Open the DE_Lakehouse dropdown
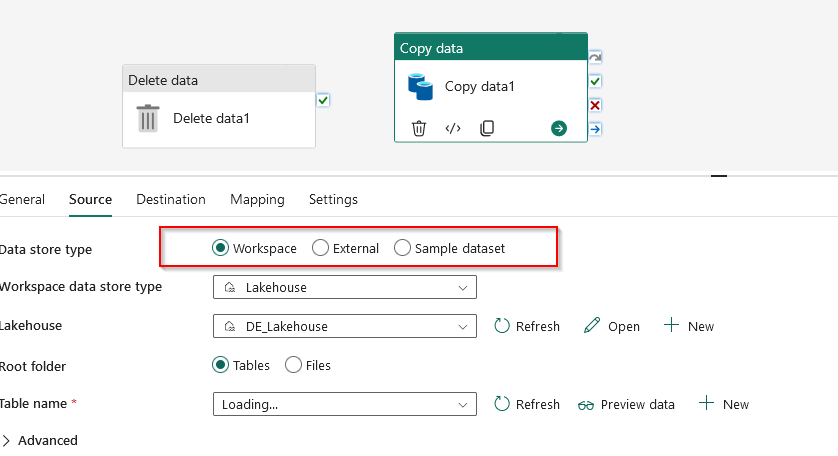The width and height of the screenshot is (838, 456). click(x=345, y=326)
